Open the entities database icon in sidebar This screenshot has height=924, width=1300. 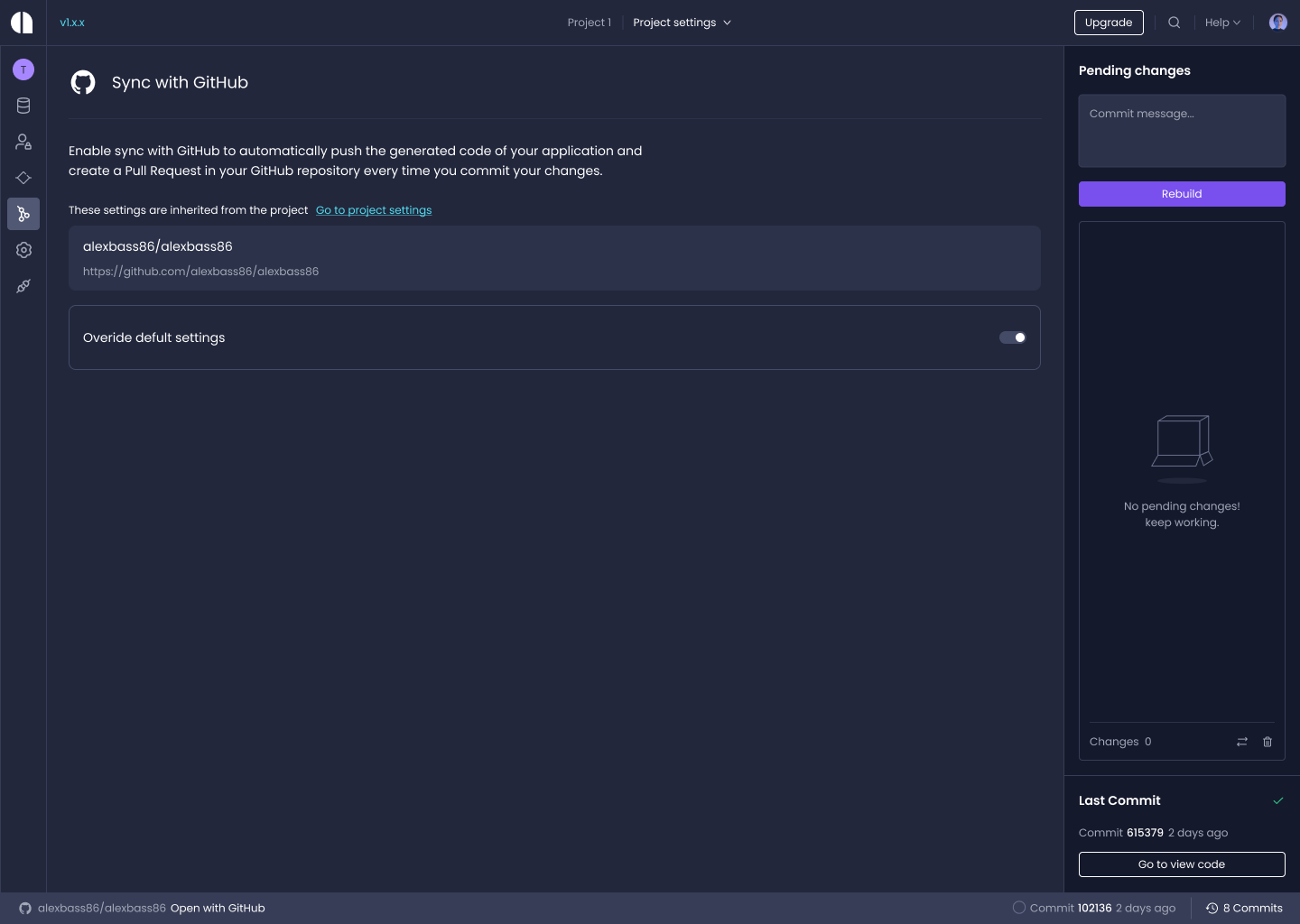(23, 106)
